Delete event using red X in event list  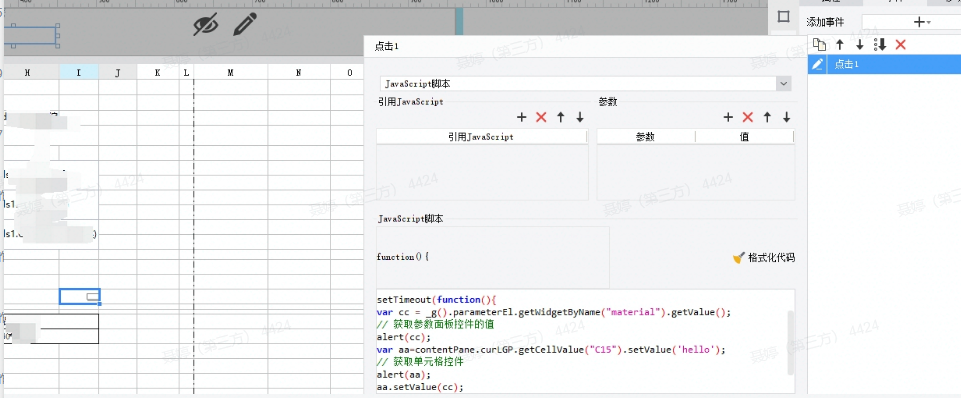(x=900, y=44)
